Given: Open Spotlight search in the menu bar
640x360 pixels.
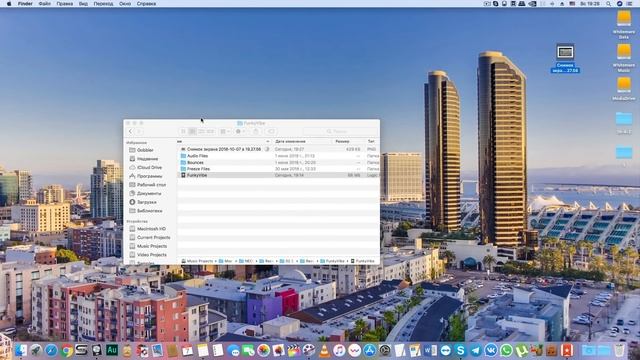Looking at the screenshot, I should (609, 4).
